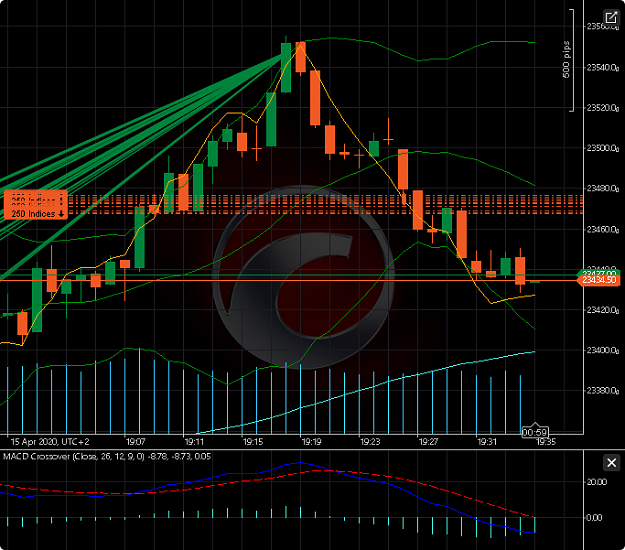
Task: Click the 19:27 time axis label
Action: pyautogui.click(x=428, y=442)
